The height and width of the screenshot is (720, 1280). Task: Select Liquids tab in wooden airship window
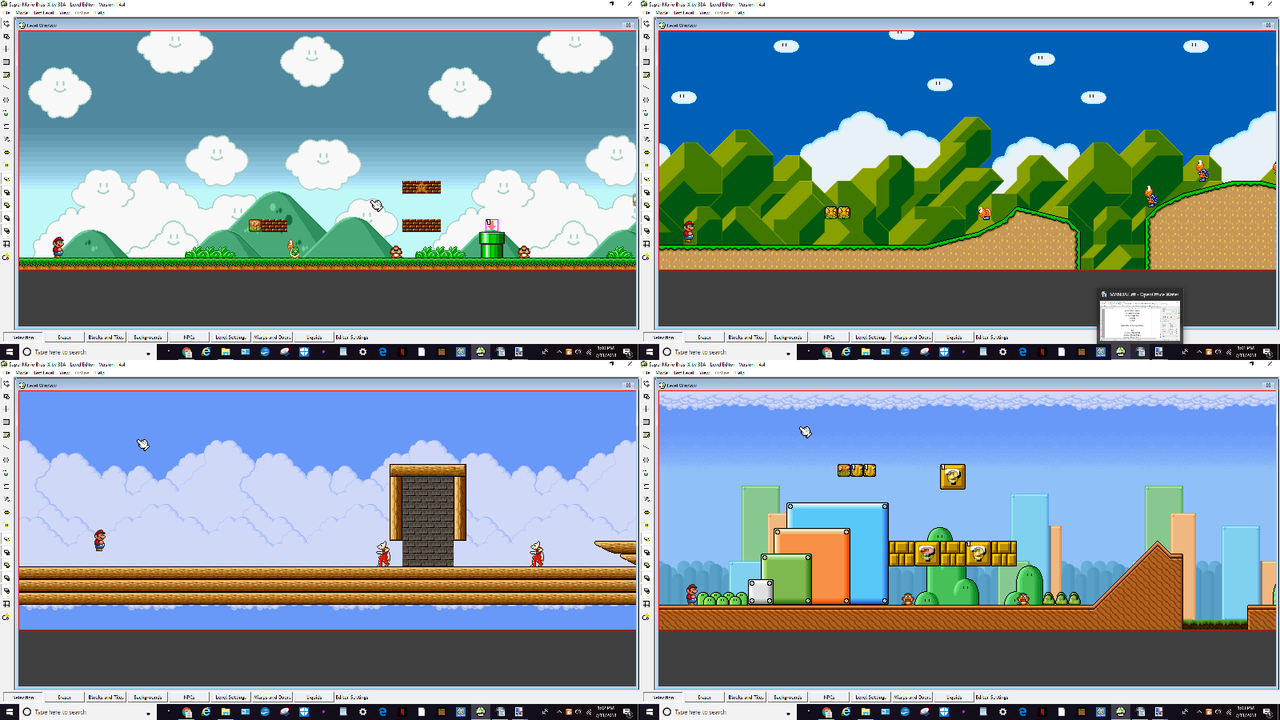(x=312, y=697)
